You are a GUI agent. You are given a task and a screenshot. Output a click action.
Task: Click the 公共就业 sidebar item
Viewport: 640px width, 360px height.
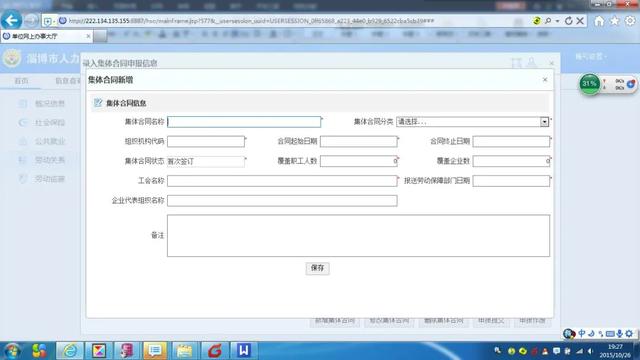[50, 141]
